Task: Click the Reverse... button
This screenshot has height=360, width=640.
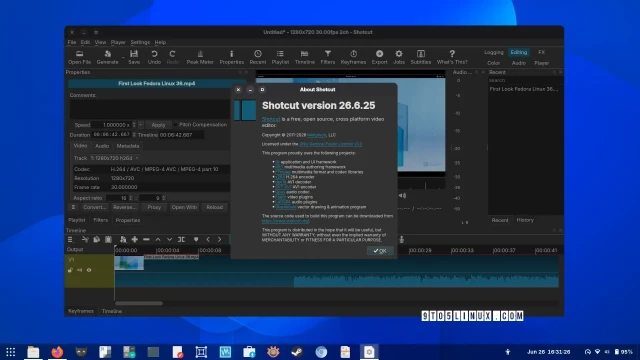Action: click(124, 207)
